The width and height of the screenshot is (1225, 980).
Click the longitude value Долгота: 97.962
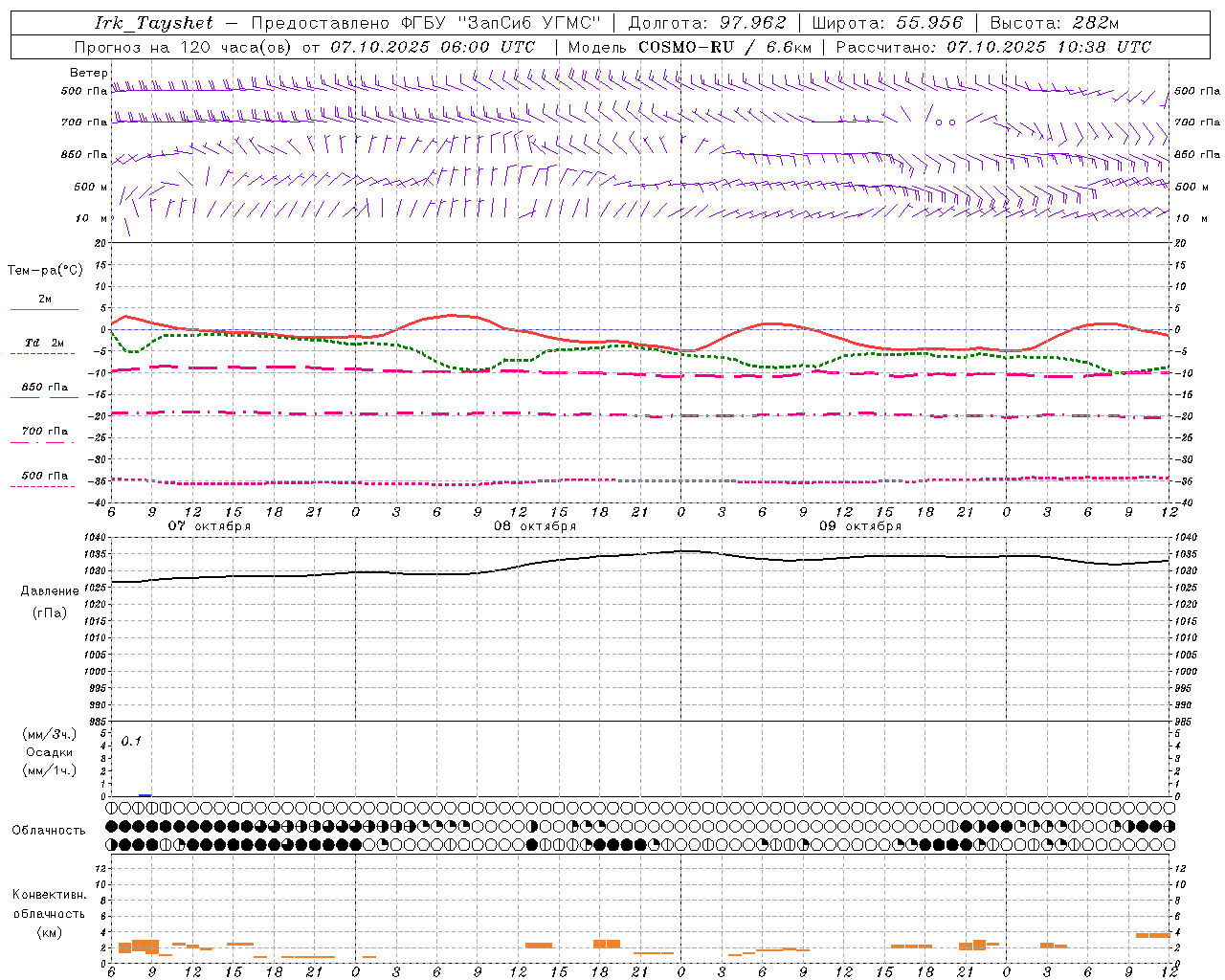pyautogui.click(x=707, y=24)
